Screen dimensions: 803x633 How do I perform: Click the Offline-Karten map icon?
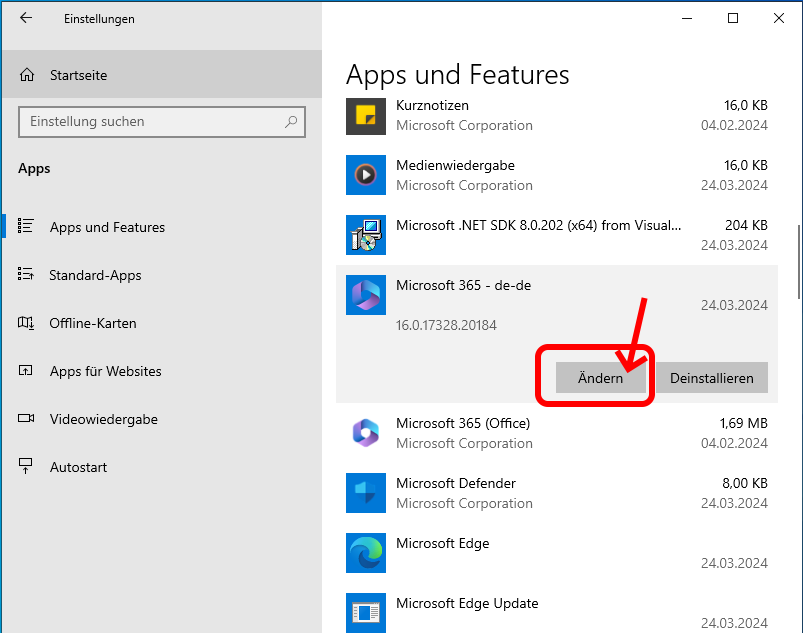[x=26, y=323]
